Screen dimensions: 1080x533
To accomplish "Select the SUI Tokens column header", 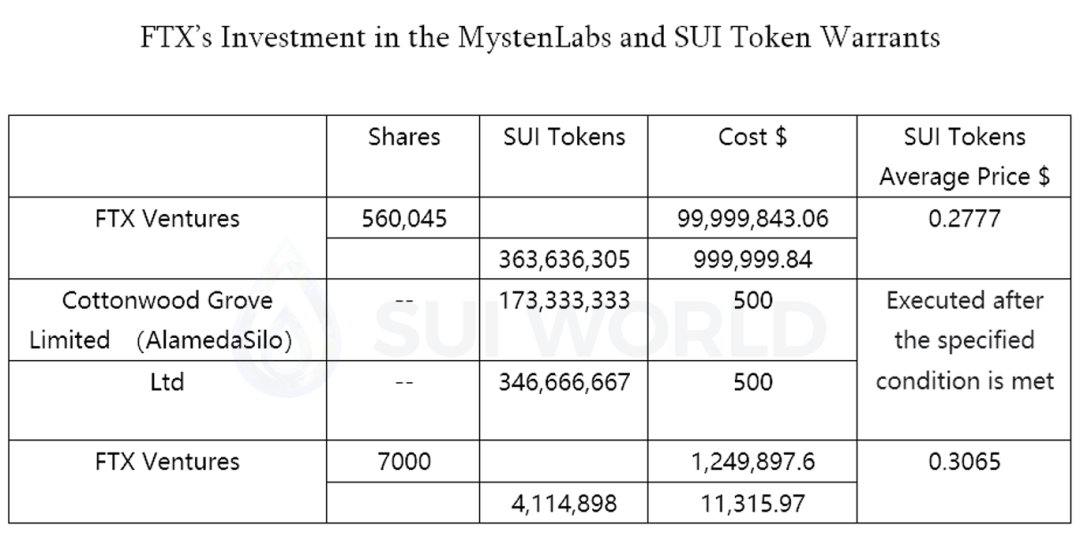I will coord(564,137).
